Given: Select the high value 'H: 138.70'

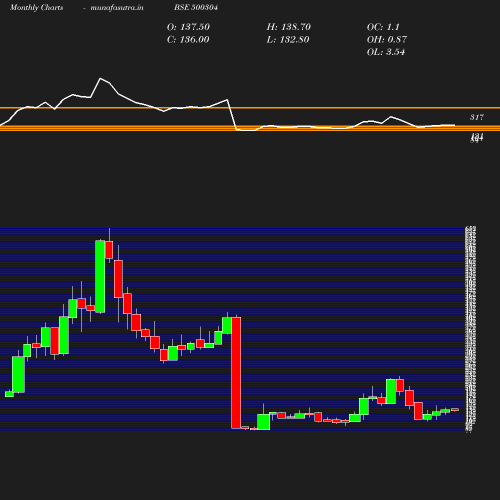Looking at the screenshot, I should click(289, 27).
